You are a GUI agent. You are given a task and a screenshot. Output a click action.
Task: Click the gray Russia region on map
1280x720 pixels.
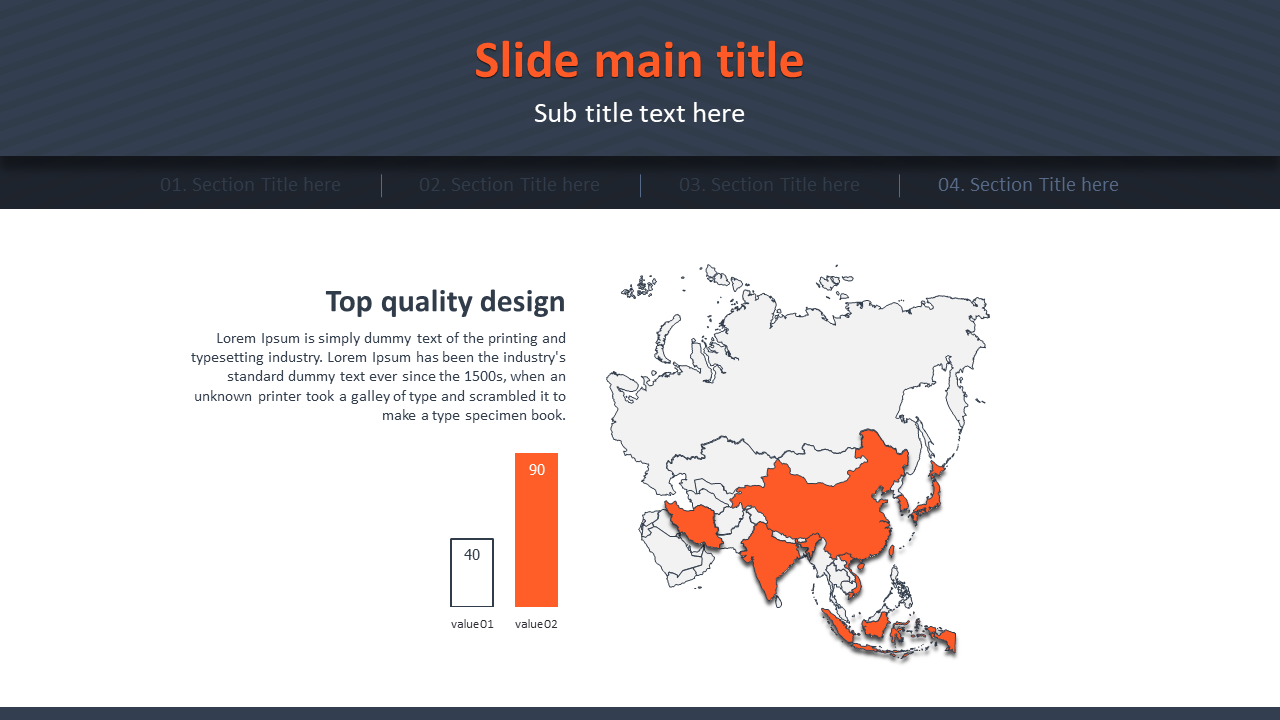(800, 370)
